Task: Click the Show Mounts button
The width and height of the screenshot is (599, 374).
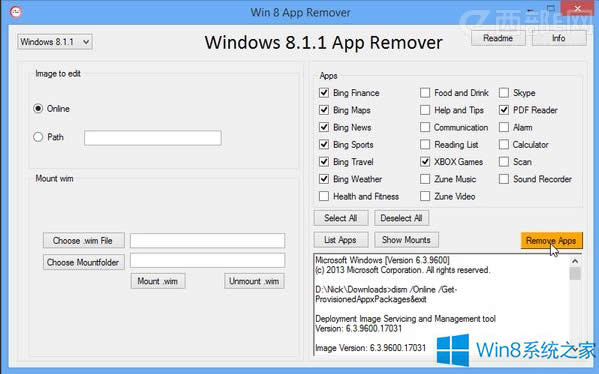Action: 406,240
